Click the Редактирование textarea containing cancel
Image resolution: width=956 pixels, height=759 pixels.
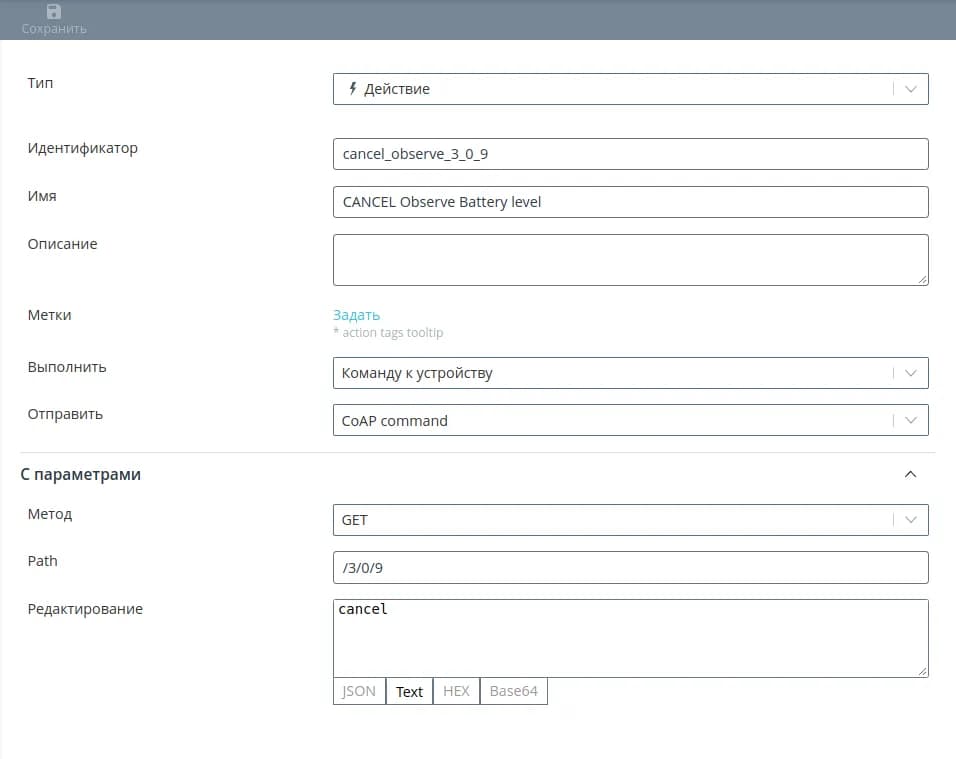pyautogui.click(x=630, y=638)
